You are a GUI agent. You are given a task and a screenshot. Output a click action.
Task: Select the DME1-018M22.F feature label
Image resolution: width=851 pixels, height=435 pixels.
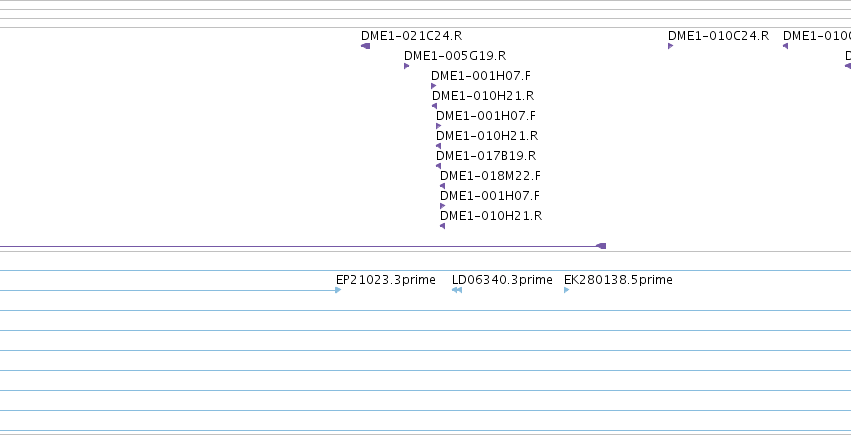490,176
